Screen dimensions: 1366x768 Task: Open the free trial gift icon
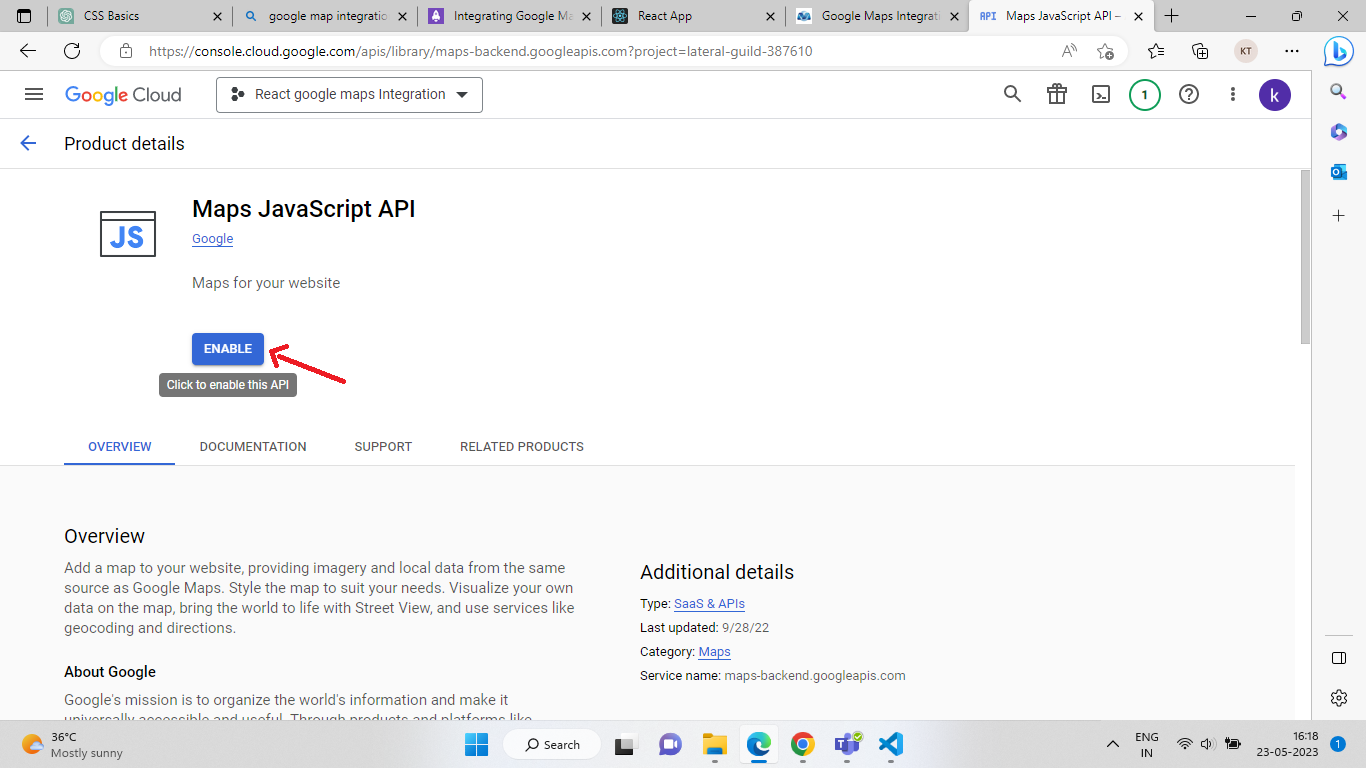(1056, 94)
